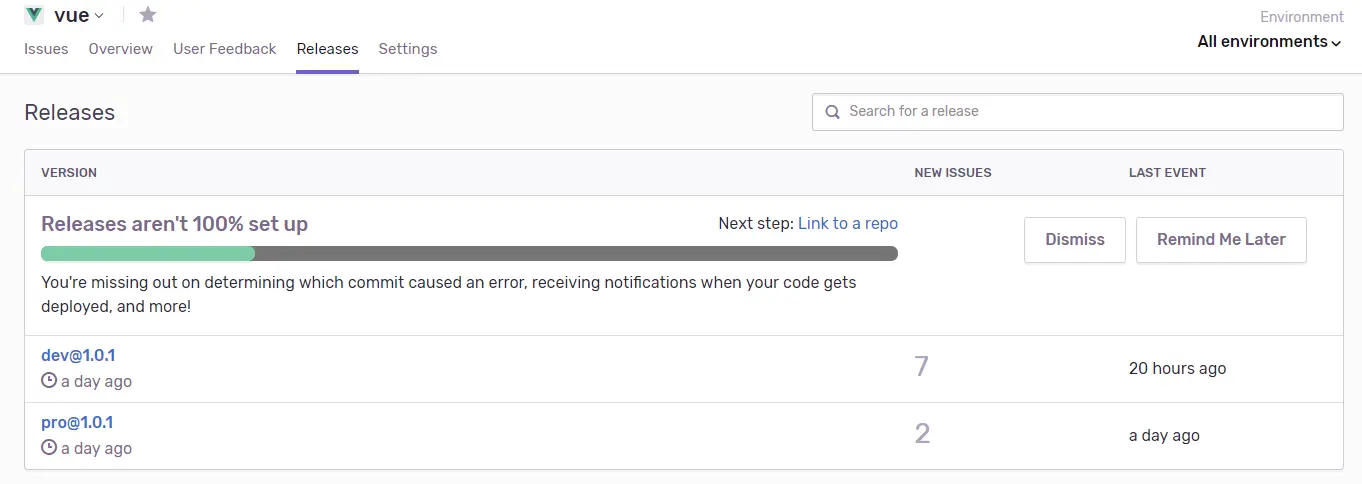The height and width of the screenshot is (484, 1362).
Task: Click the Remind Me Later button
Action: pyautogui.click(x=1221, y=240)
